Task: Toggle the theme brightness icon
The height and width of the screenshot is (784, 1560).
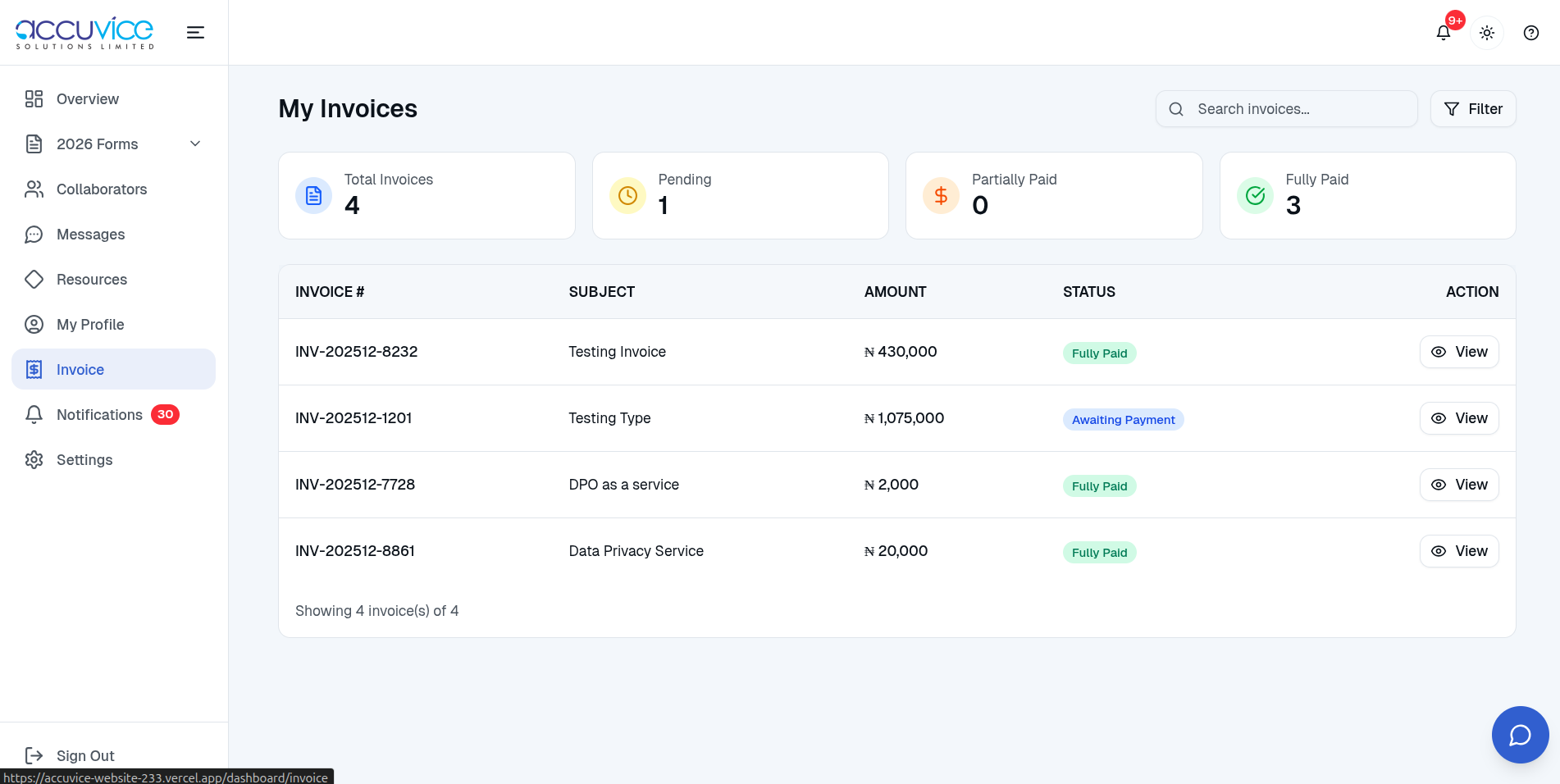Action: pos(1487,33)
